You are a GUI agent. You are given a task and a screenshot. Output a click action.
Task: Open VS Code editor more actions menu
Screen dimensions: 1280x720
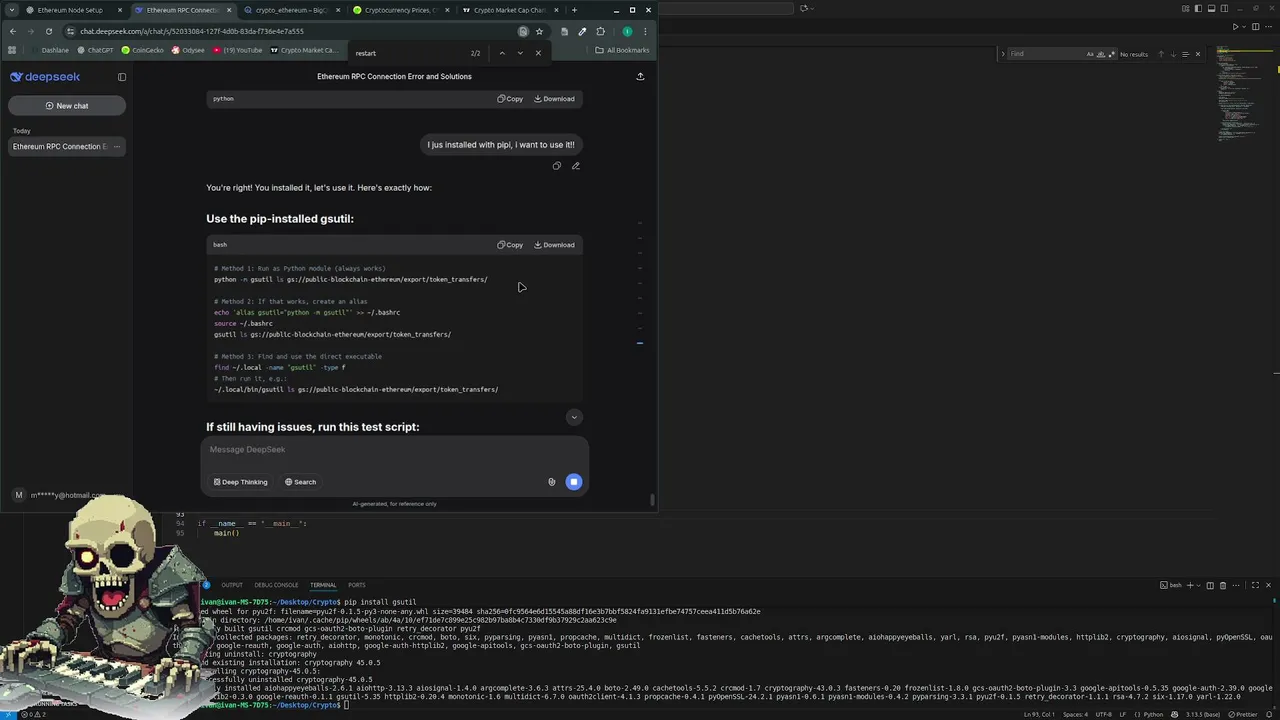coord(1269,27)
